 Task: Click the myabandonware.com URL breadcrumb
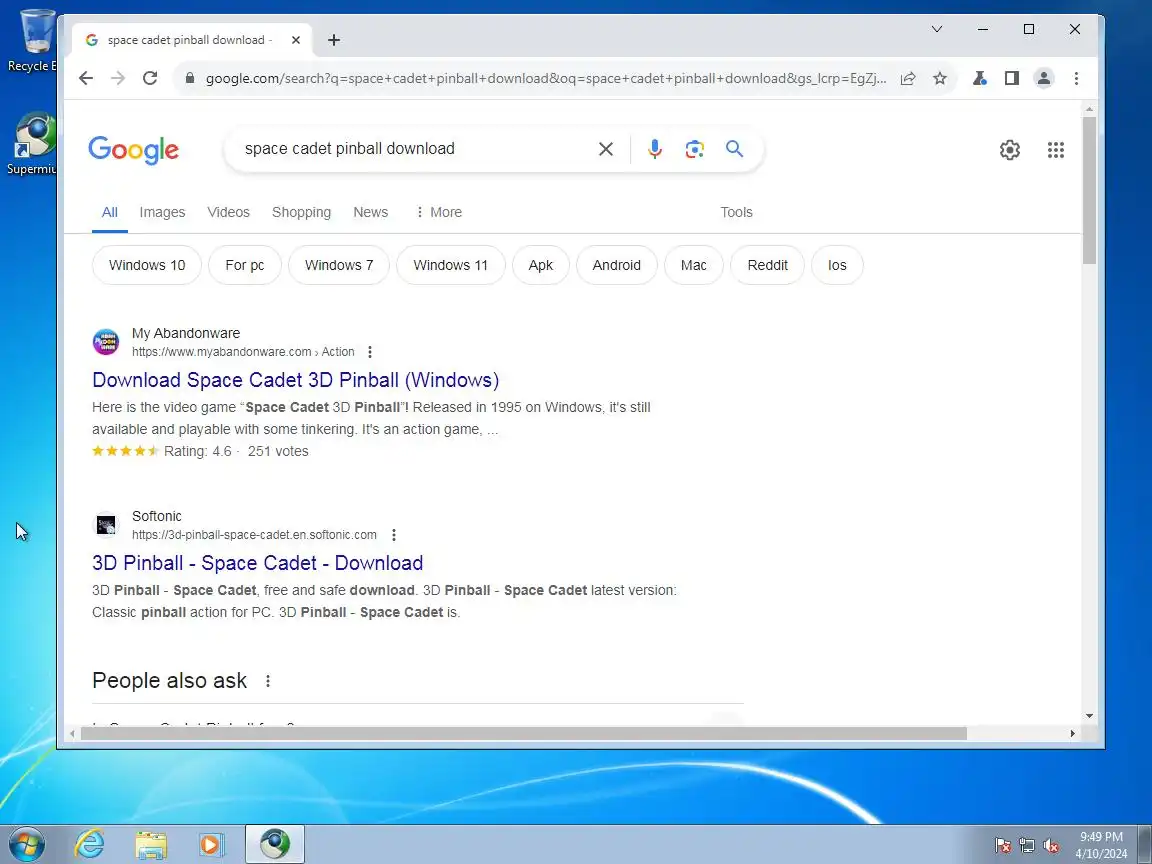243,352
